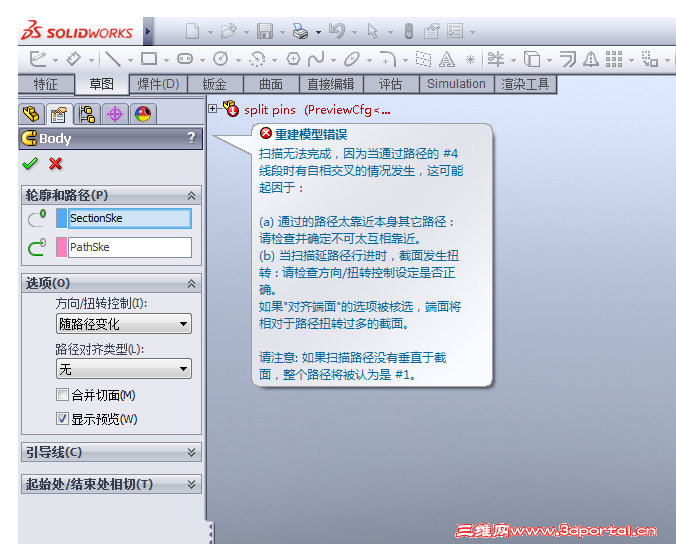Click the PathSke path field
Image resolution: width=676 pixels, height=544 pixels.
(130, 247)
